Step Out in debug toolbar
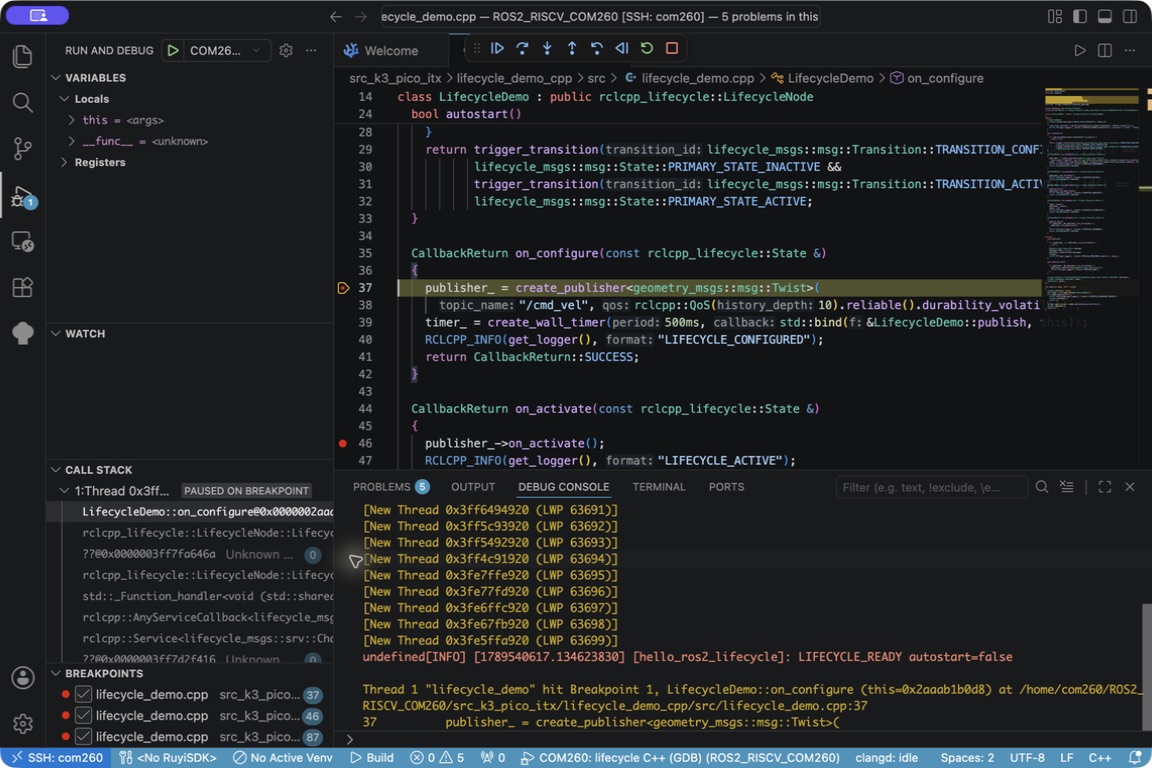This screenshot has width=1152, height=768. [x=572, y=49]
